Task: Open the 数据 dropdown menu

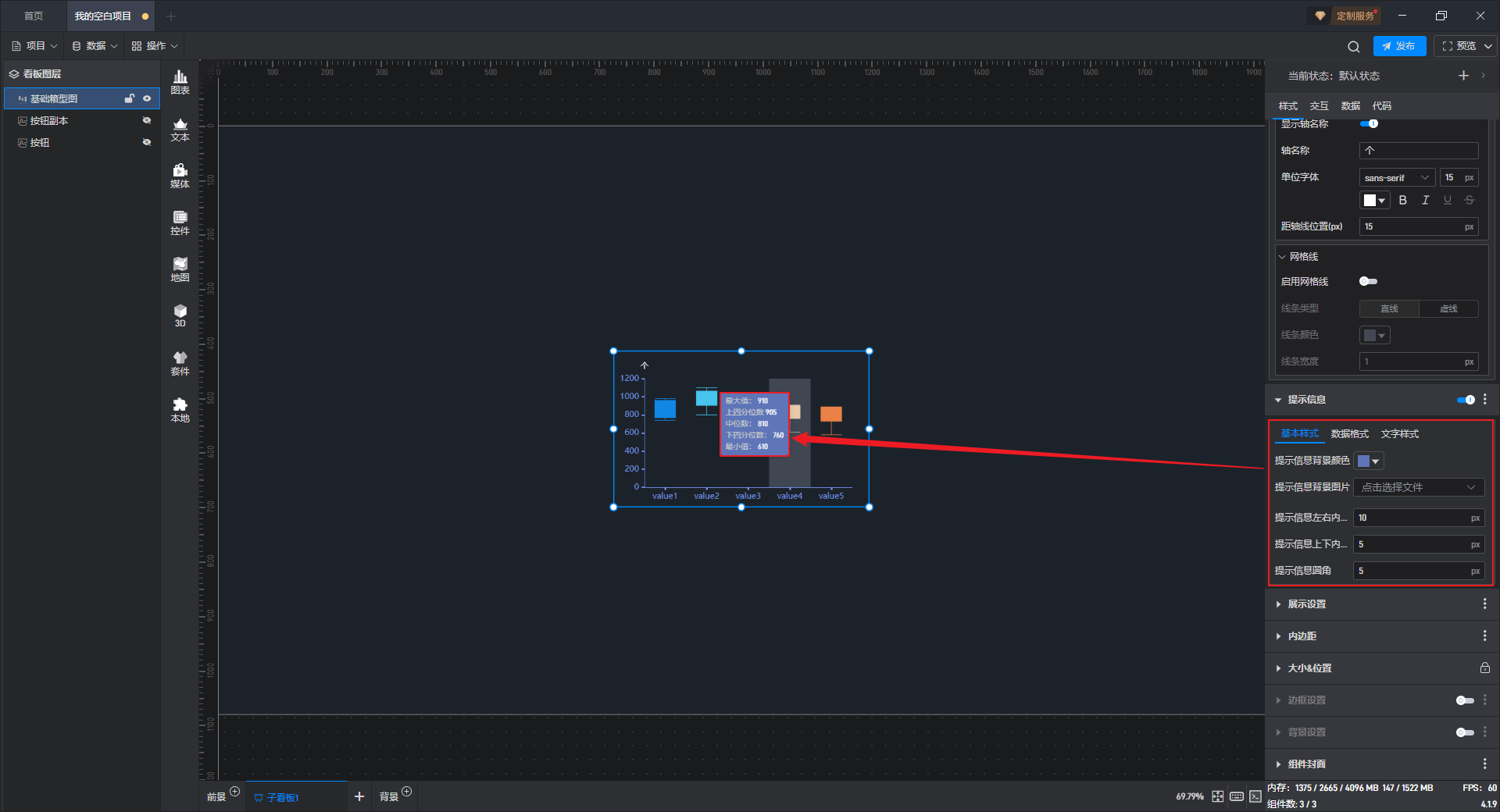Action: coord(95,46)
